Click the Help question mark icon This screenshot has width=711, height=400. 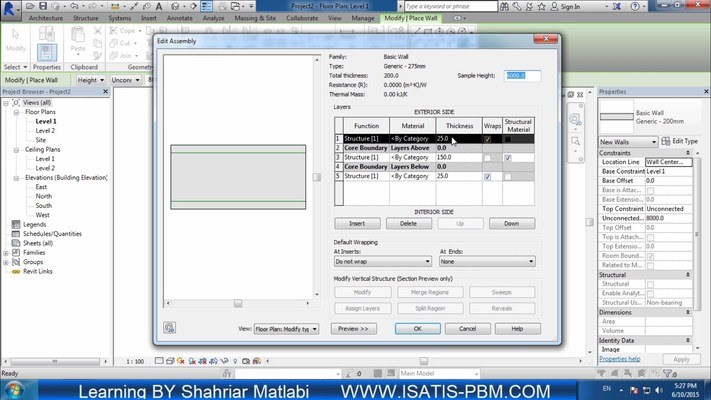tap(635, 6)
